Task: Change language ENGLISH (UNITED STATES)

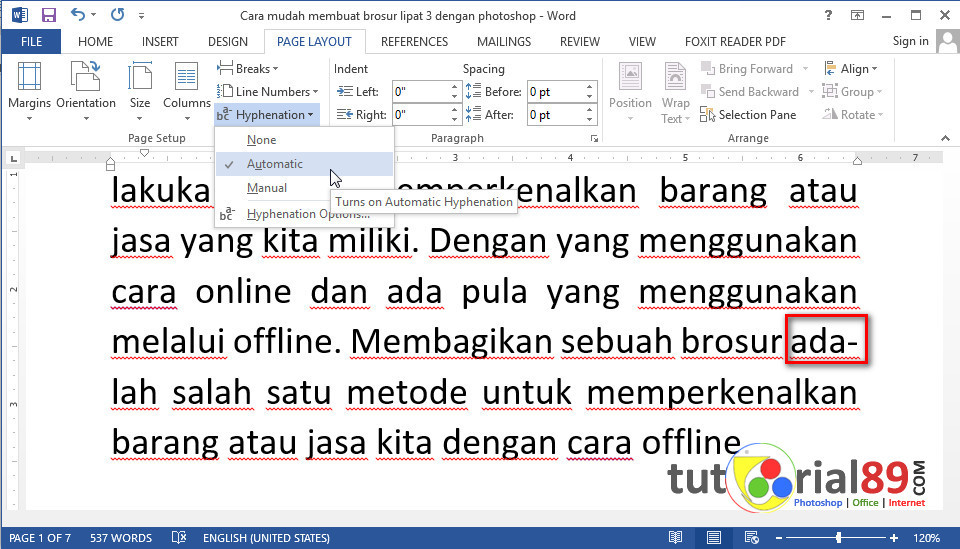Action: click(x=266, y=538)
